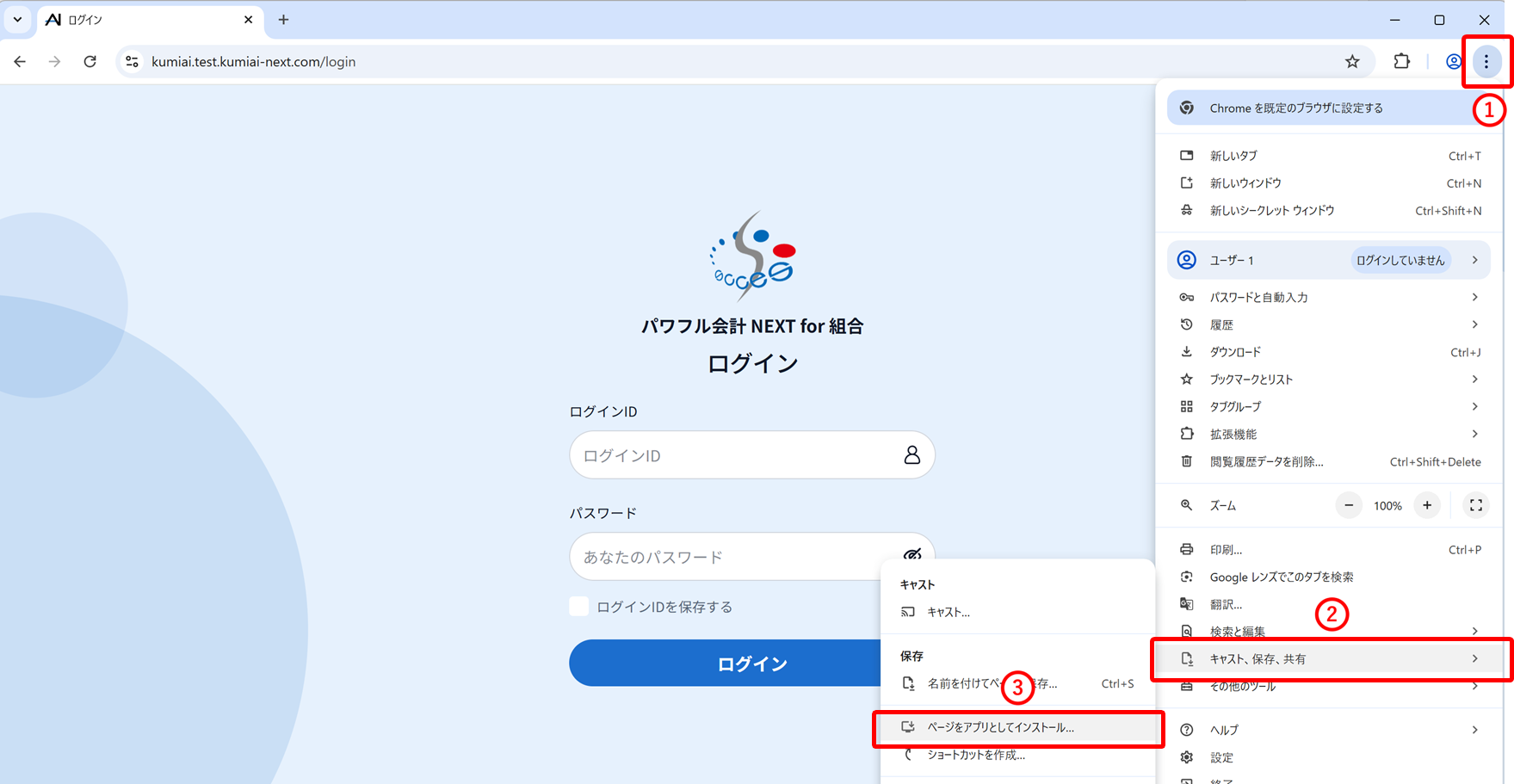Open the Chrome three-dot menu
1514x784 pixels.
tap(1486, 62)
